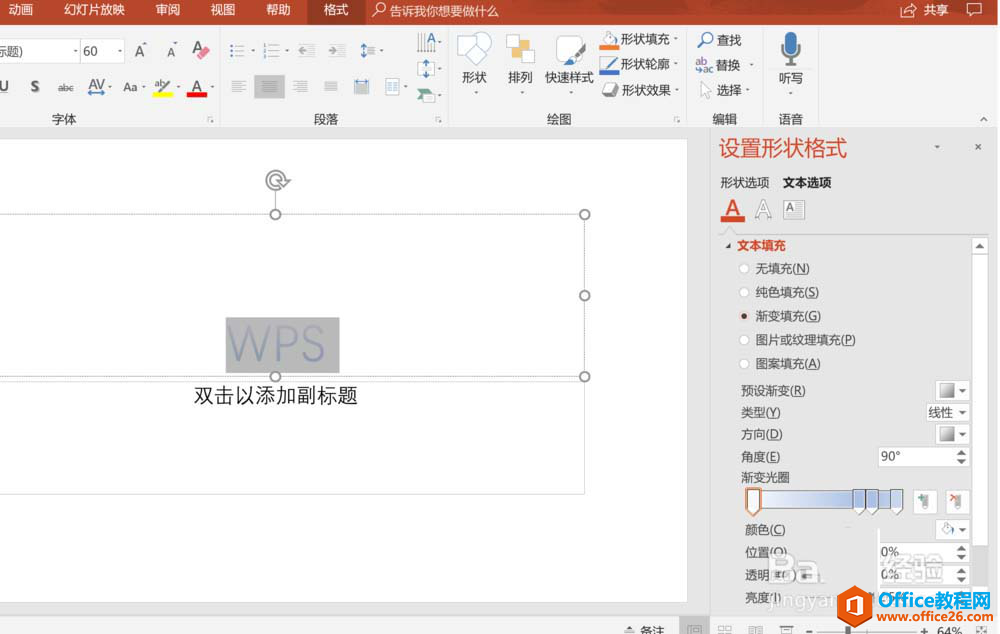
Task: Open the Text Effects tab icon
Action: tap(763, 209)
